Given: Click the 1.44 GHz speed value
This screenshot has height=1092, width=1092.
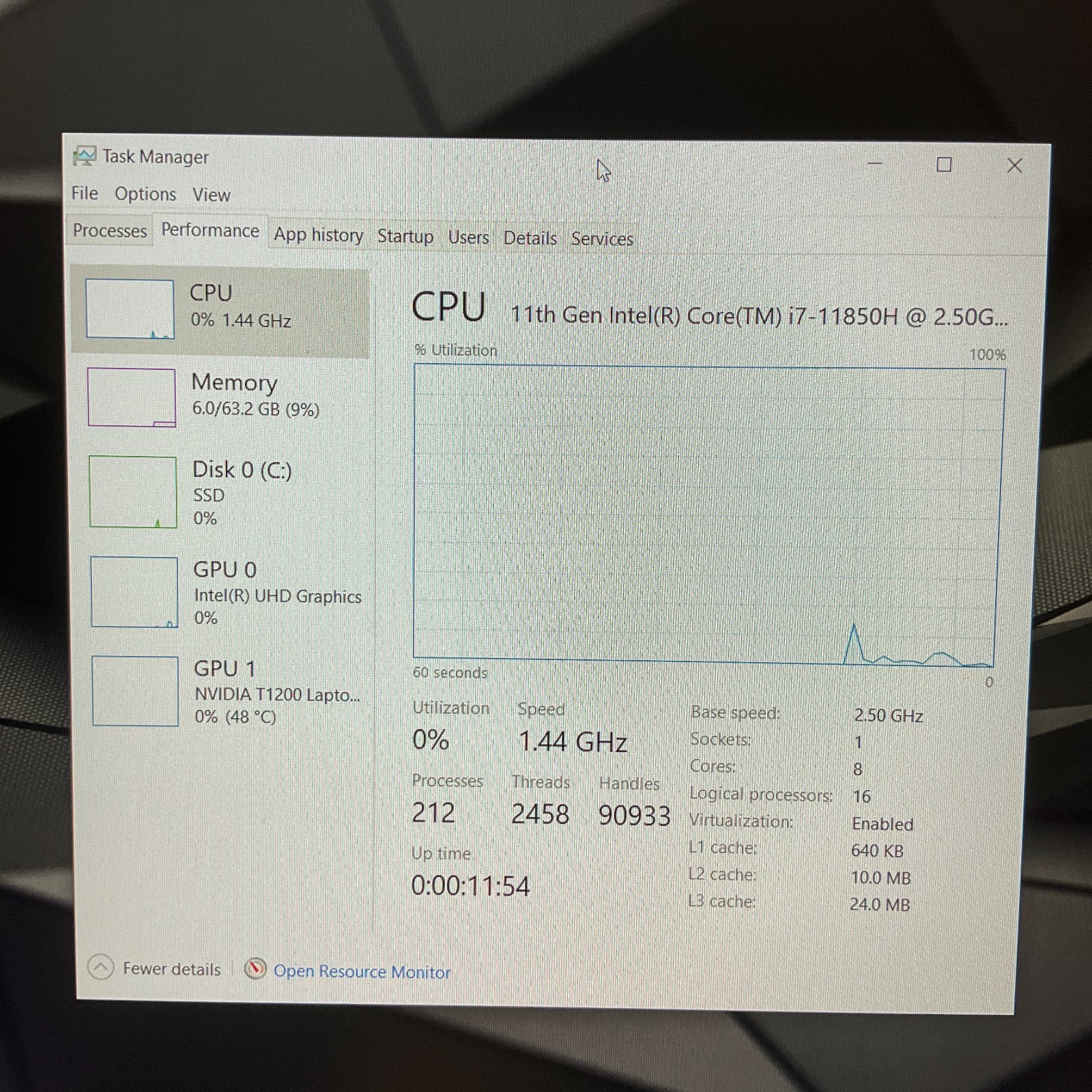Looking at the screenshot, I should click(x=573, y=742).
